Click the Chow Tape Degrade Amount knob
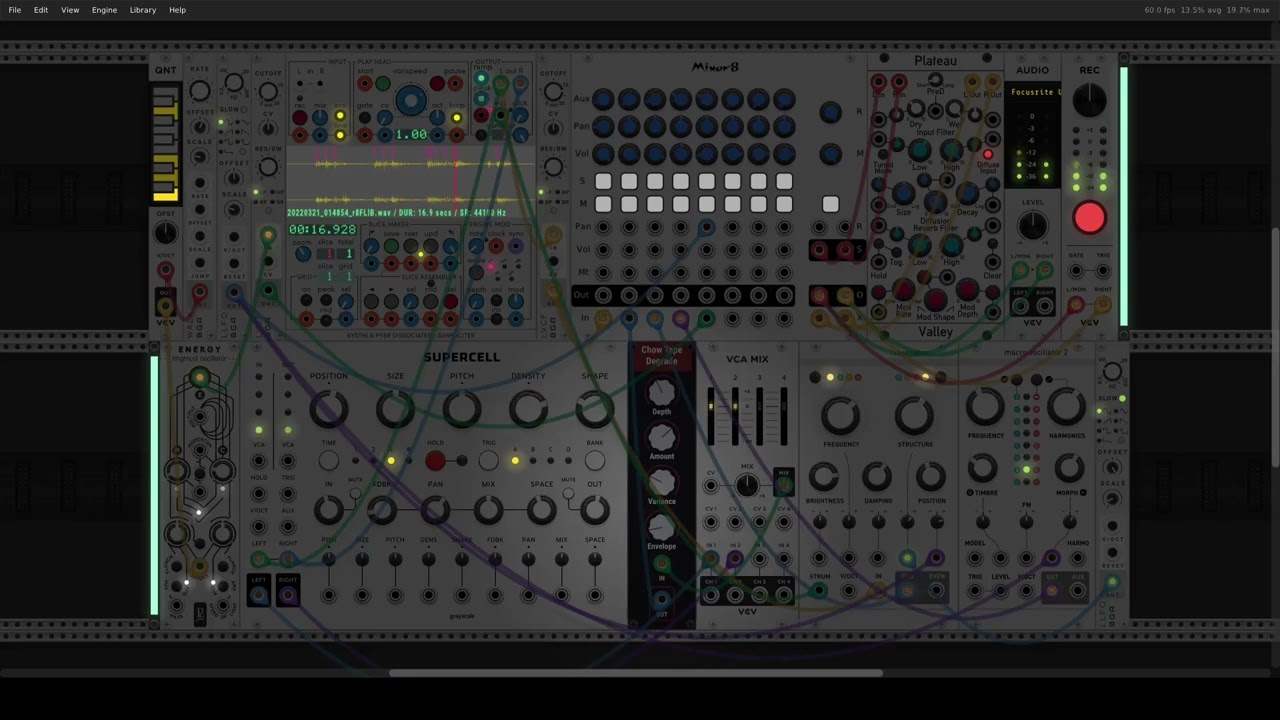The image size is (1280, 720). point(661,436)
